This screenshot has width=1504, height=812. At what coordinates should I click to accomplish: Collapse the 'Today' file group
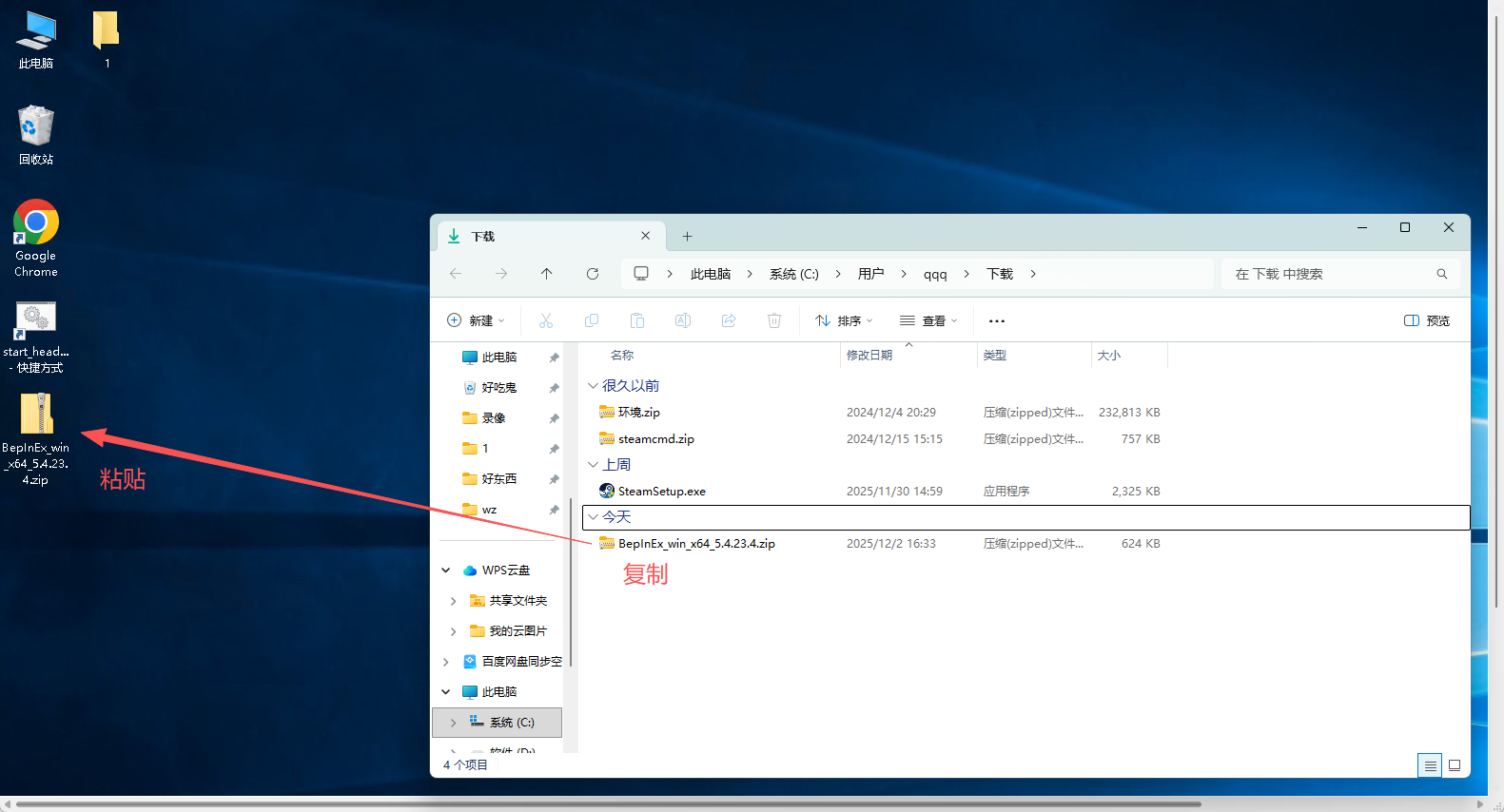click(x=594, y=517)
